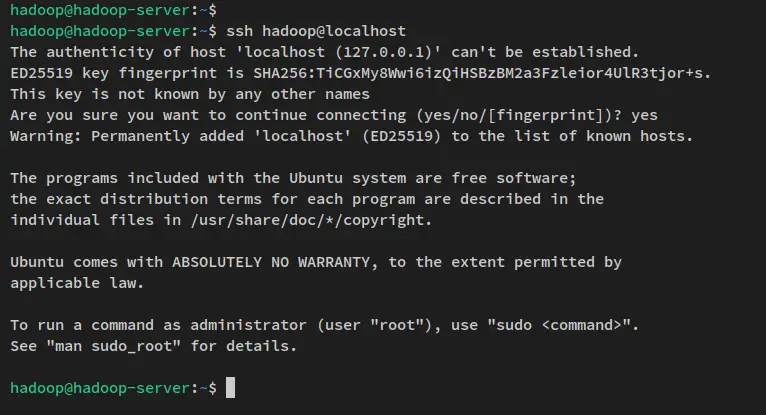This screenshot has width=766, height=415.
Task: Click the 'ssh hadoop@localhost' command text
Action: point(316,31)
